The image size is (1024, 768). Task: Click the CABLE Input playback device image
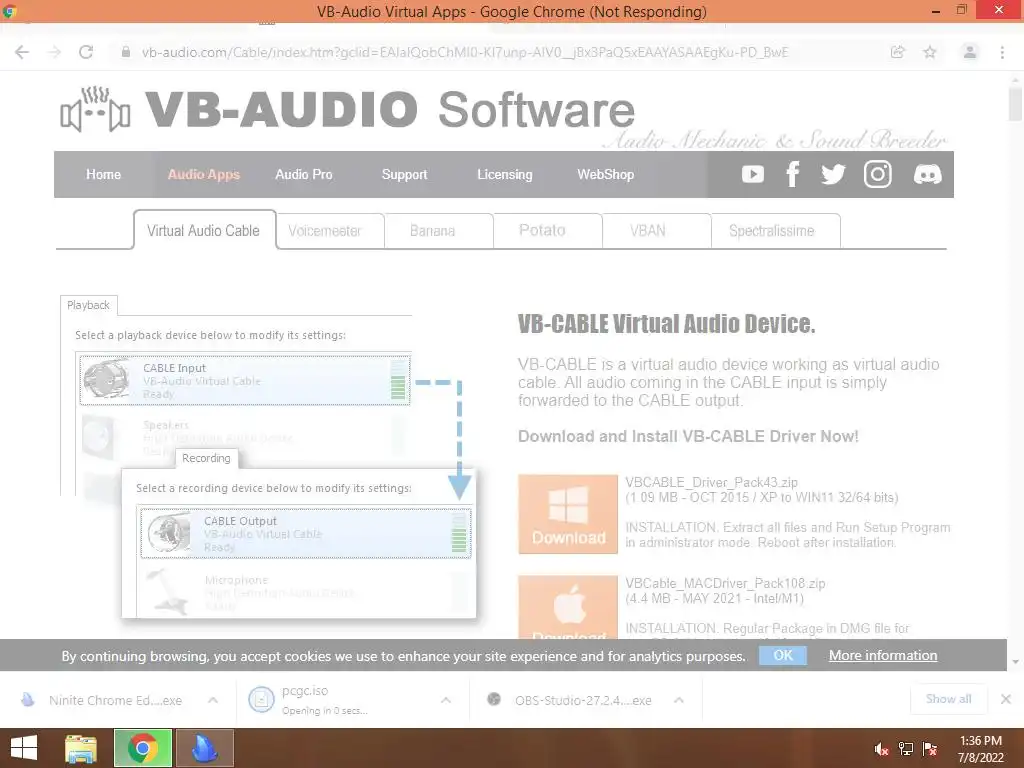[x=106, y=378]
